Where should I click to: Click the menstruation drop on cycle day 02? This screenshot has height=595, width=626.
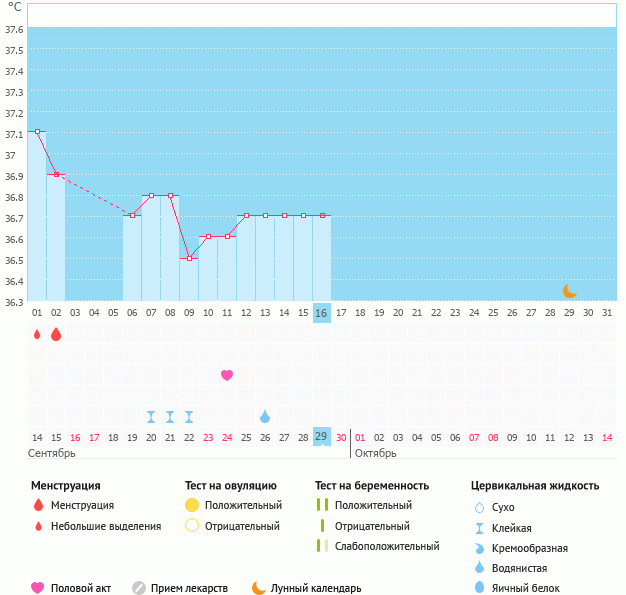(x=56, y=335)
